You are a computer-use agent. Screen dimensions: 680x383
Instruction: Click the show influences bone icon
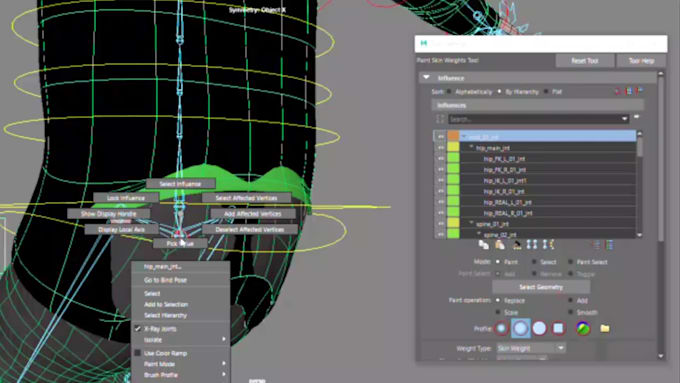[548, 245]
